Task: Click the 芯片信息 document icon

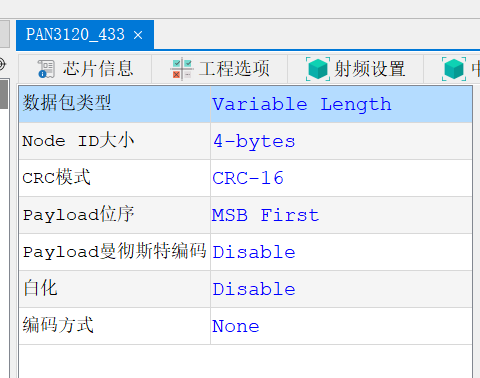Action: (x=46, y=69)
